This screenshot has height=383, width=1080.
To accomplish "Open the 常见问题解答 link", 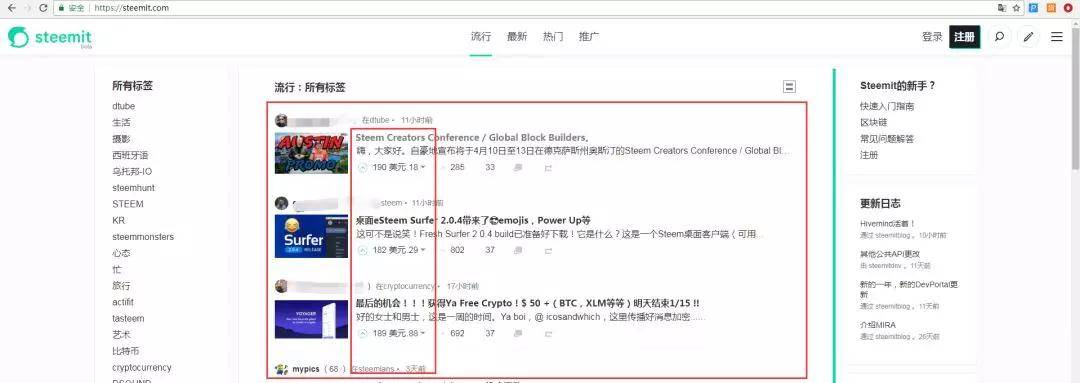I will point(887,139).
